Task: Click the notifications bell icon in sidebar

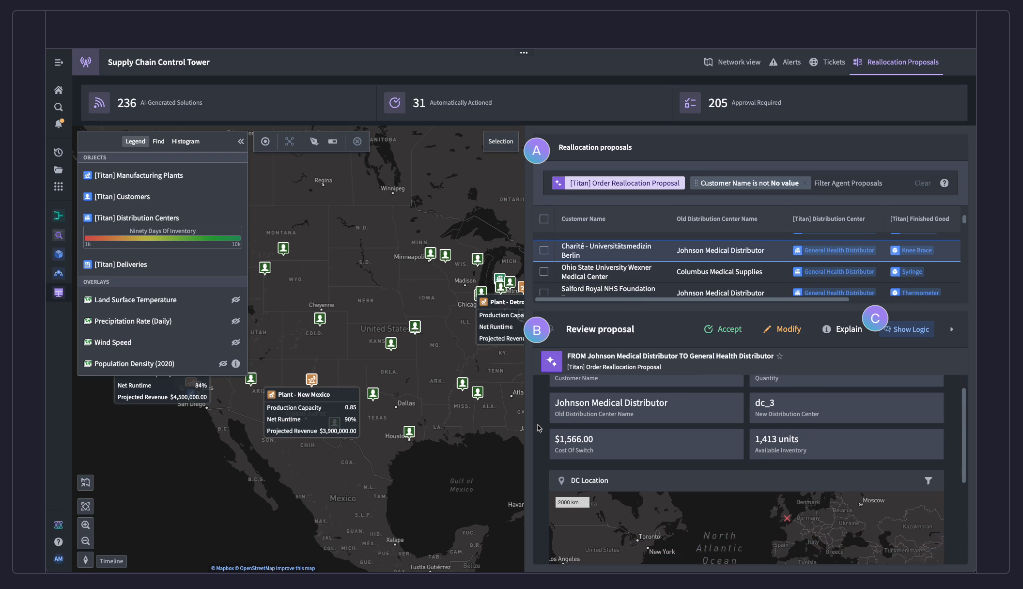Action: [59, 124]
